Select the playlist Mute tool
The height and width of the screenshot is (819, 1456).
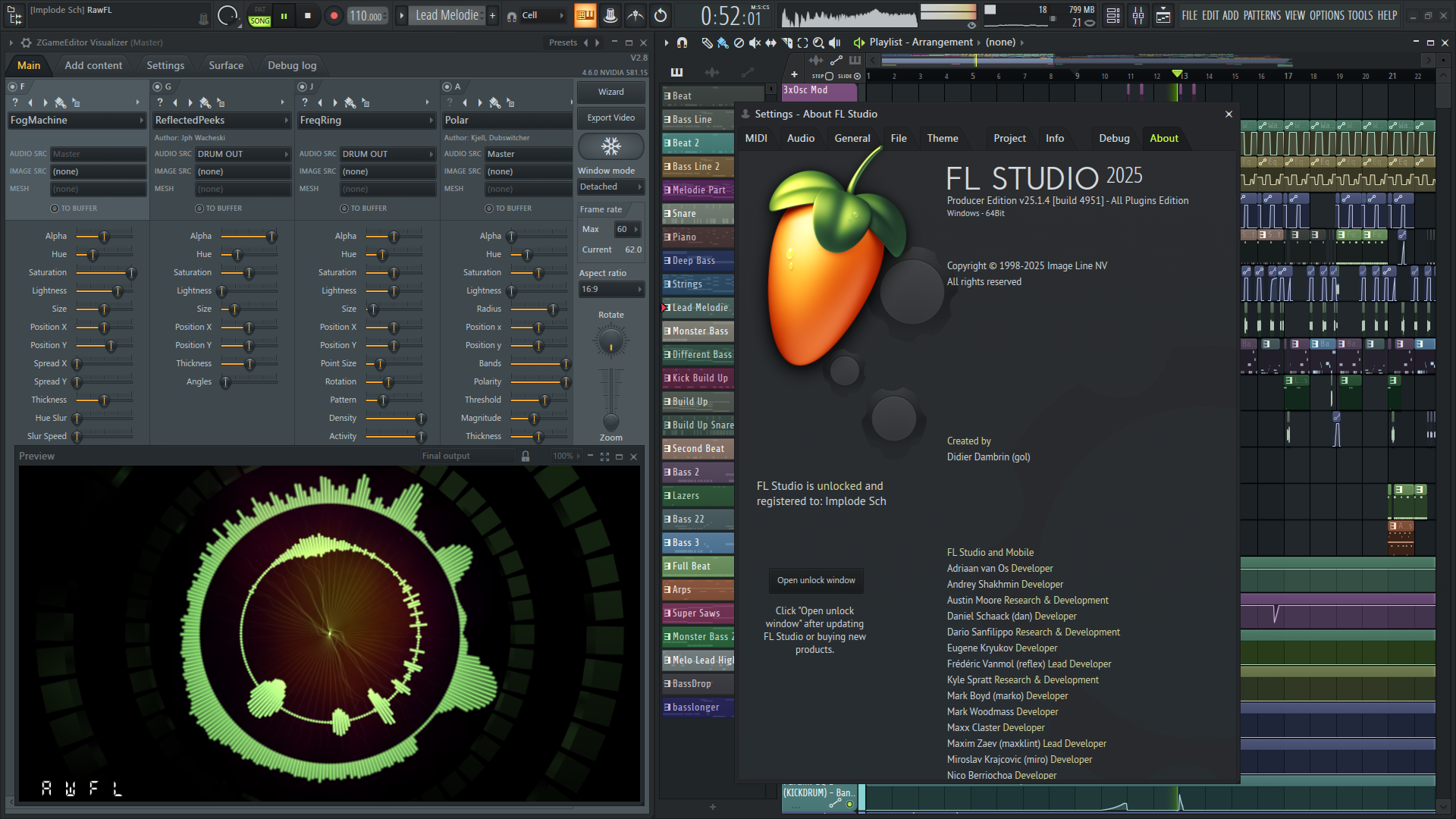click(x=755, y=42)
